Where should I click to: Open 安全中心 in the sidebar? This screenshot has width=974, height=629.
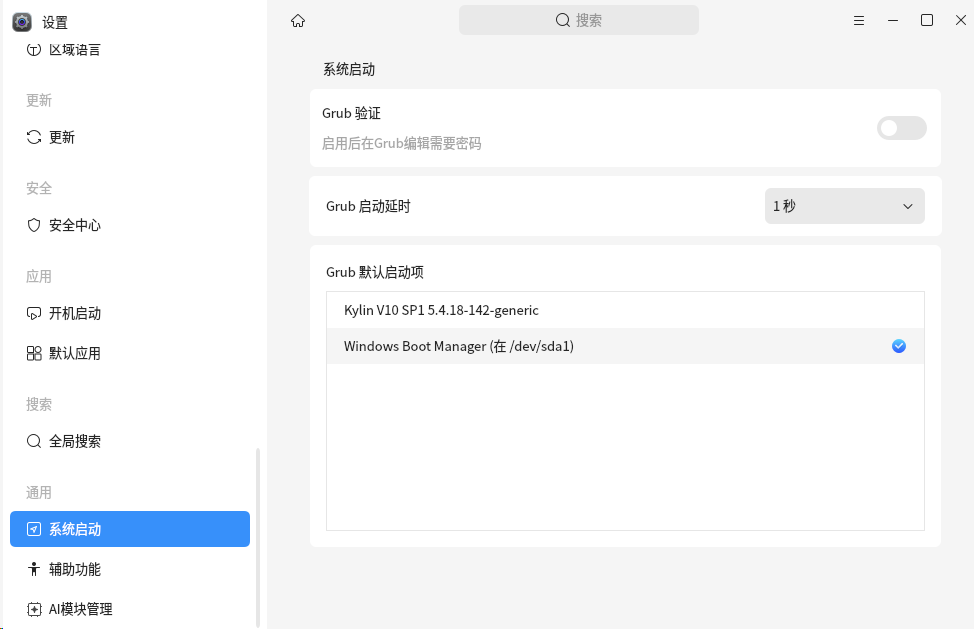tap(130, 225)
